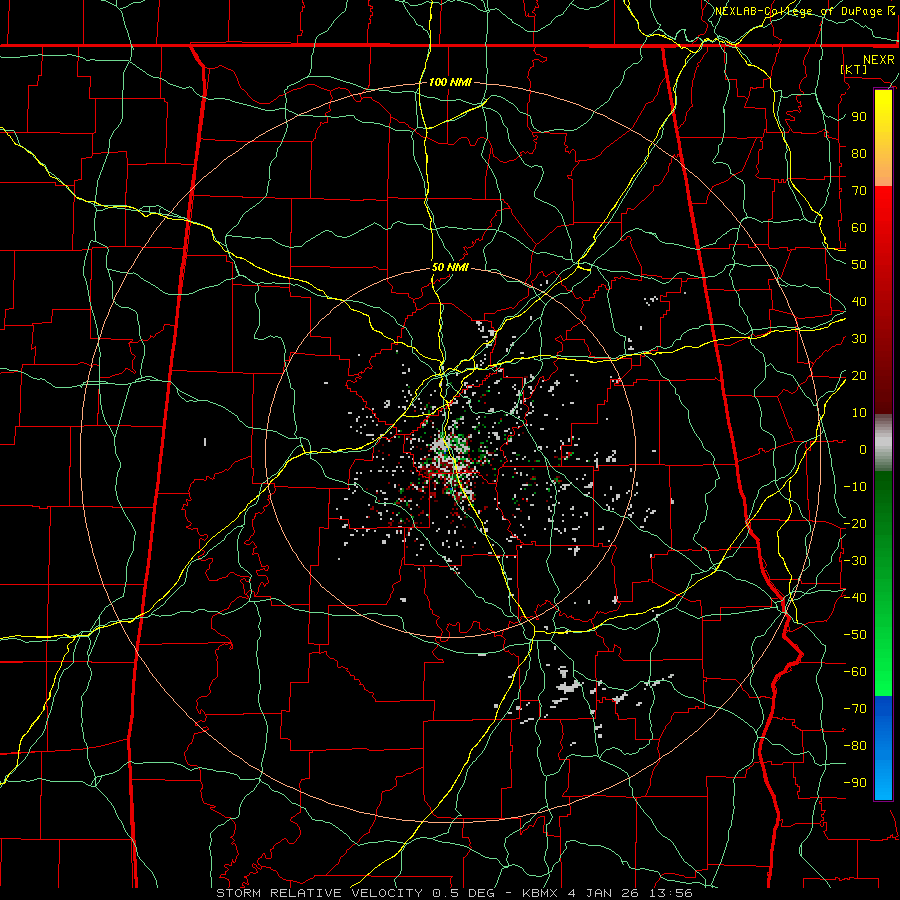Click the 20 value on velocity scale
Image resolution: width=900 pixels, height=900 pixels.
point(859,376)
